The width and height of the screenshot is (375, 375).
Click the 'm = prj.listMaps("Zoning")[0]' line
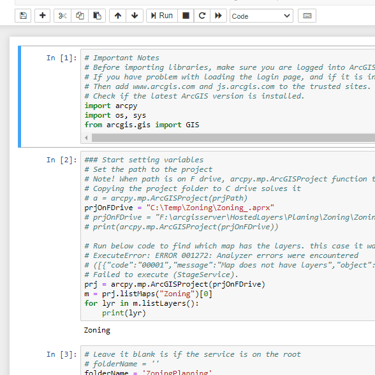(148, 294)
